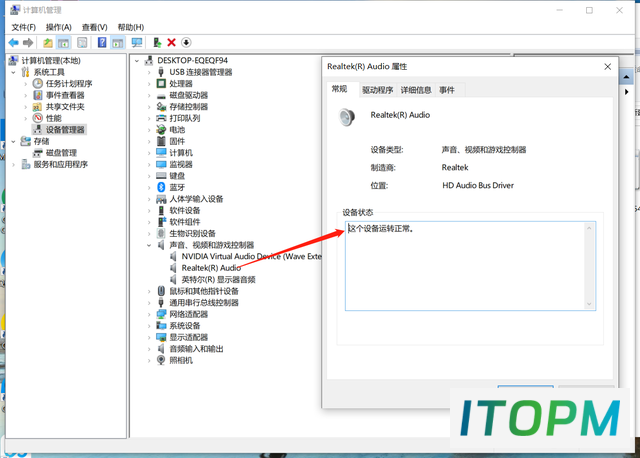
Task: Open the 操作(A) menu
Action: pos(58,27)
